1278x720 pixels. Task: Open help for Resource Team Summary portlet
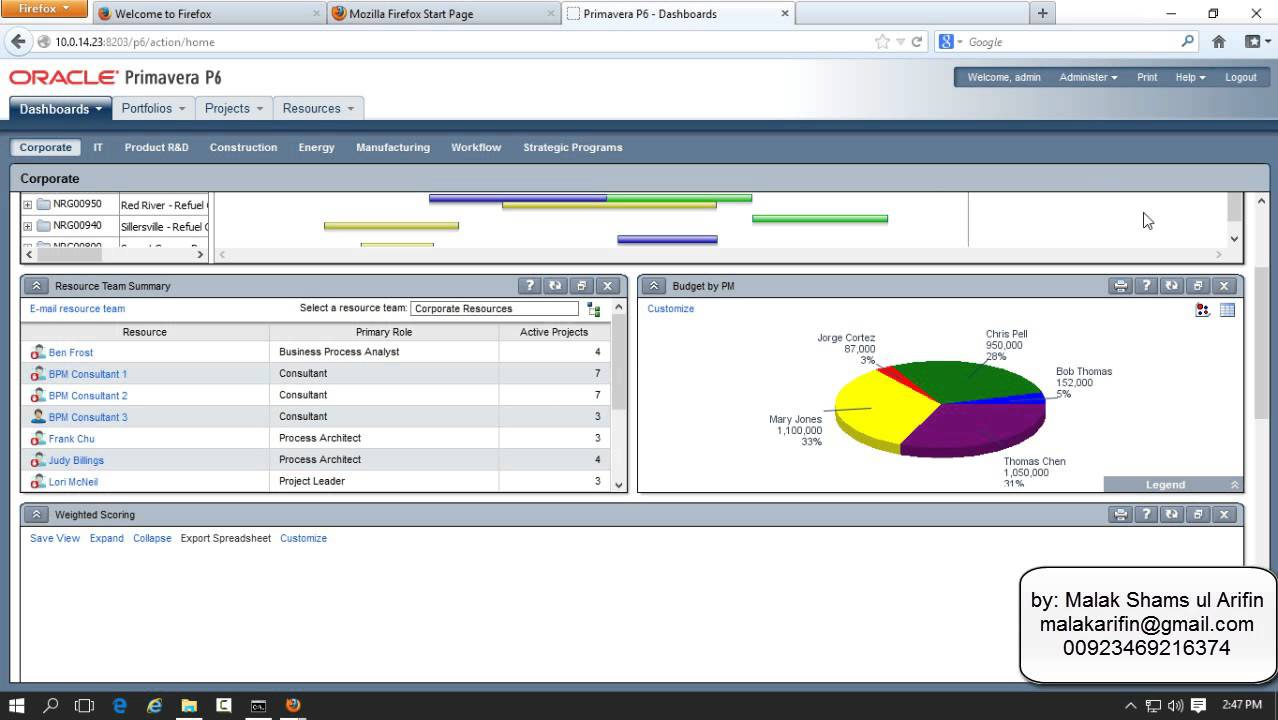532,286
